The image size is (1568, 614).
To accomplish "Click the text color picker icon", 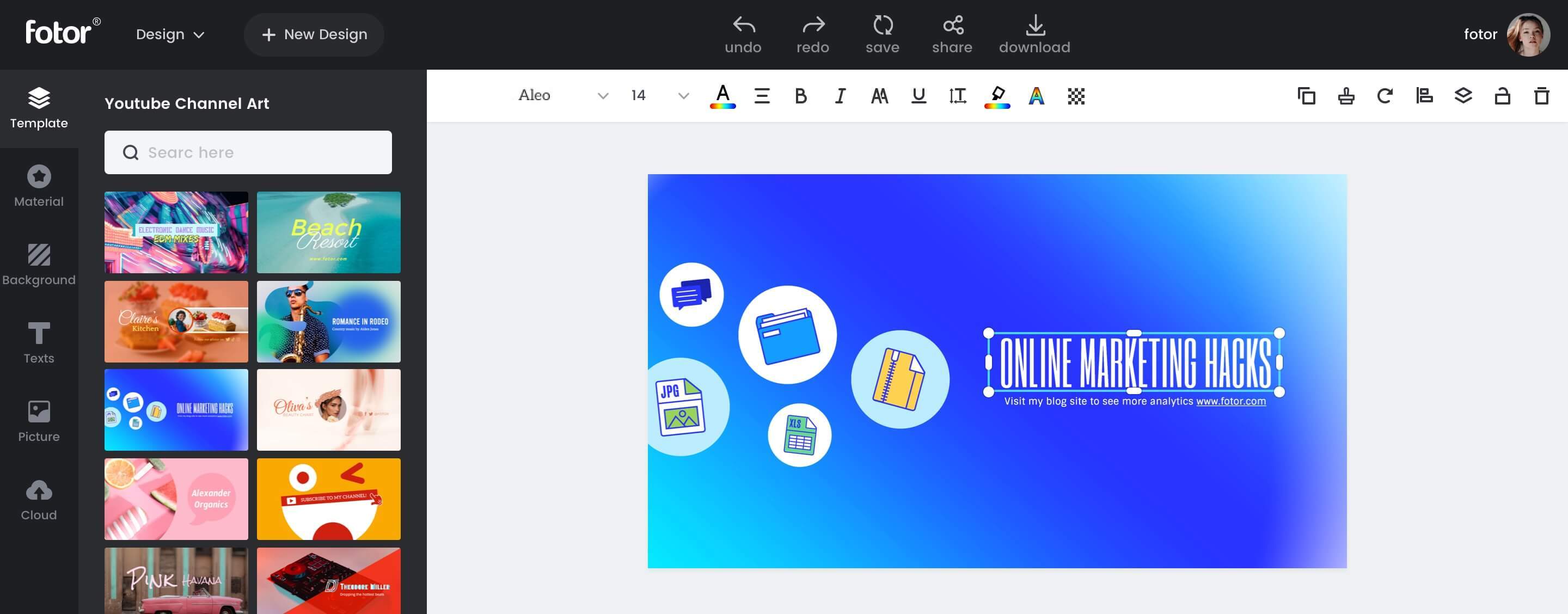I will [x=723, y=95].
